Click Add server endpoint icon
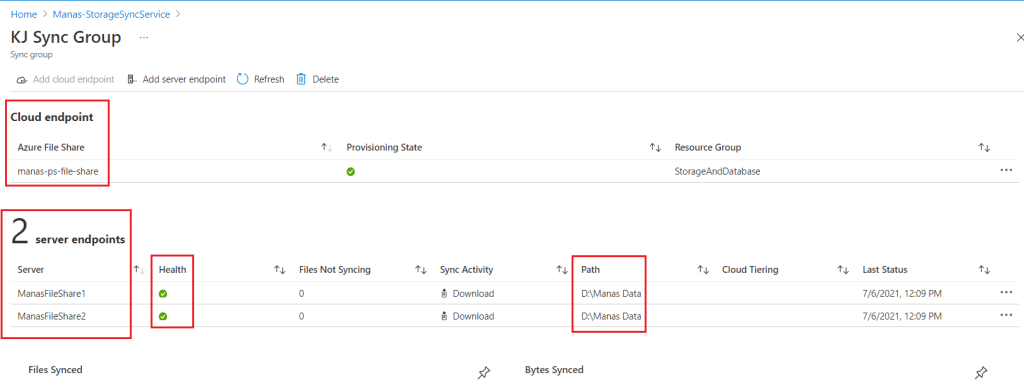The width and height of the screenshot is (1024, 392). tap(131, 79)
